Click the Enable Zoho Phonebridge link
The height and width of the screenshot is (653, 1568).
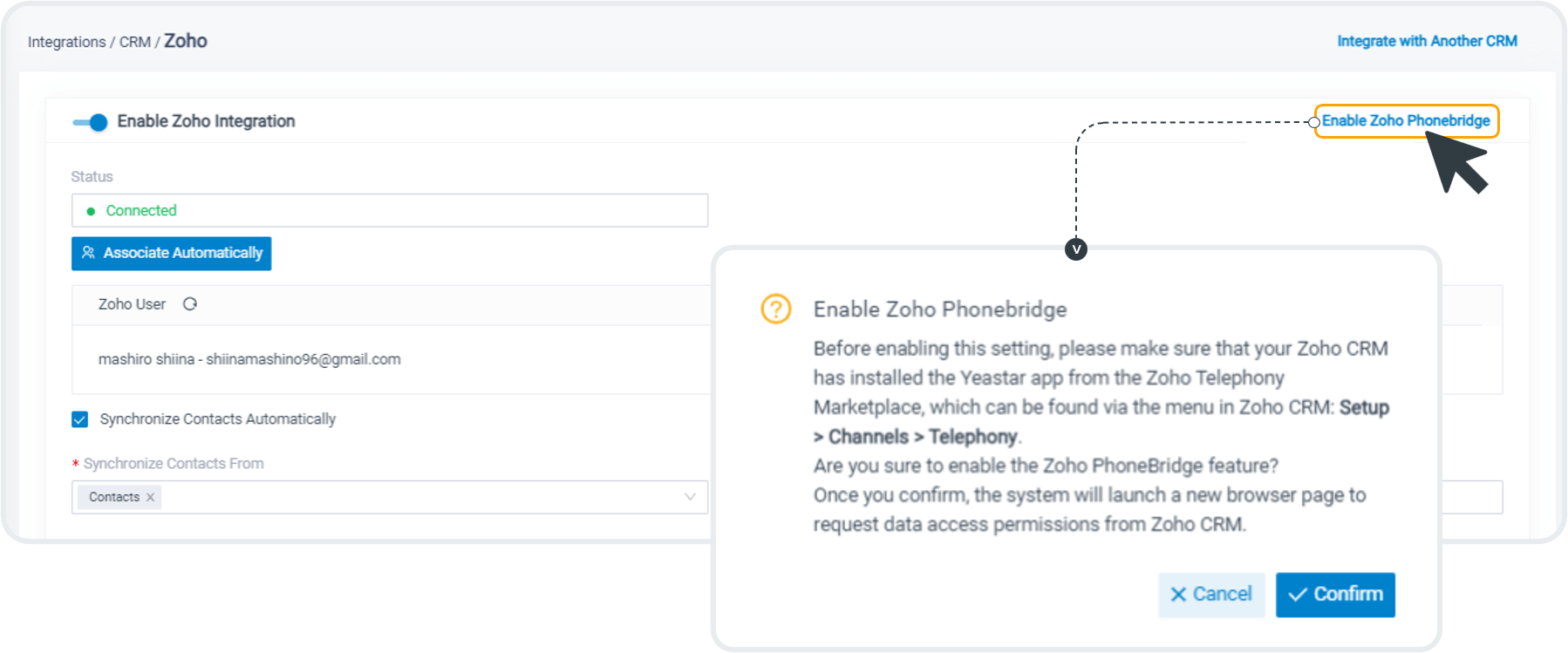tap(1406, 121)
